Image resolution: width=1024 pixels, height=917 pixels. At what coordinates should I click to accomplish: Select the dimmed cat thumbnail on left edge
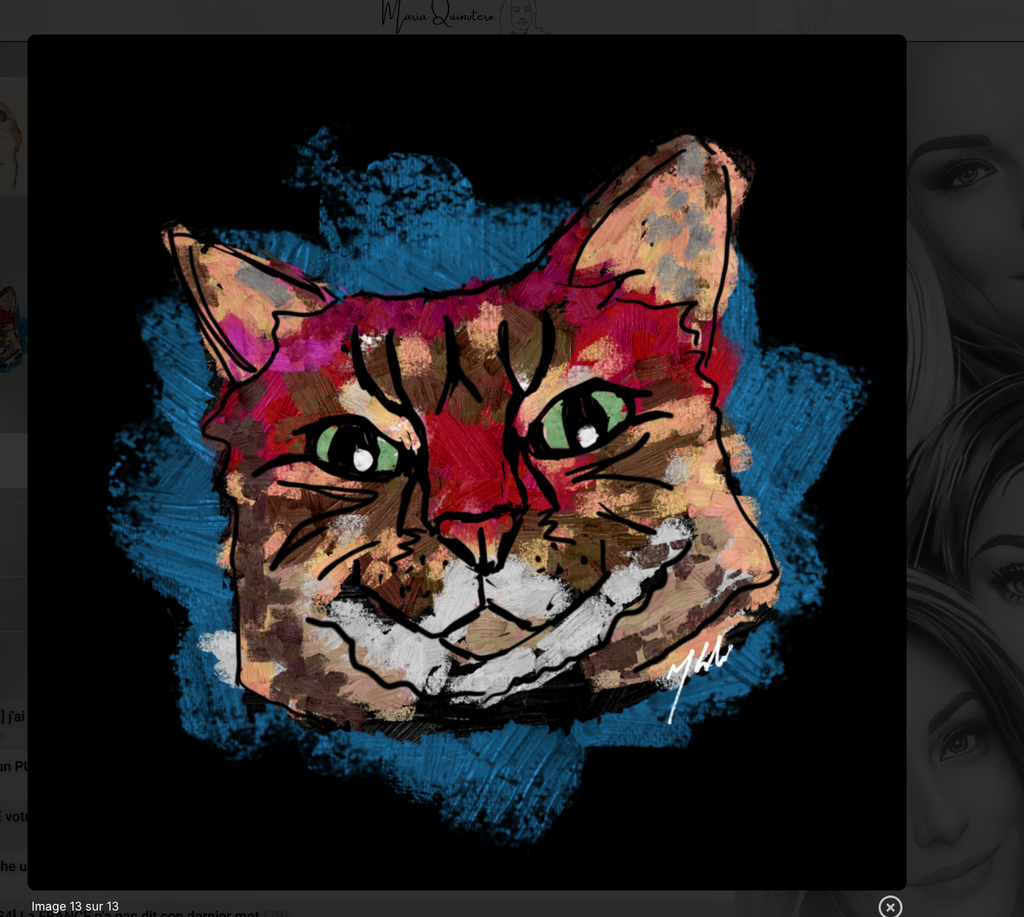[x=10, y=325]
